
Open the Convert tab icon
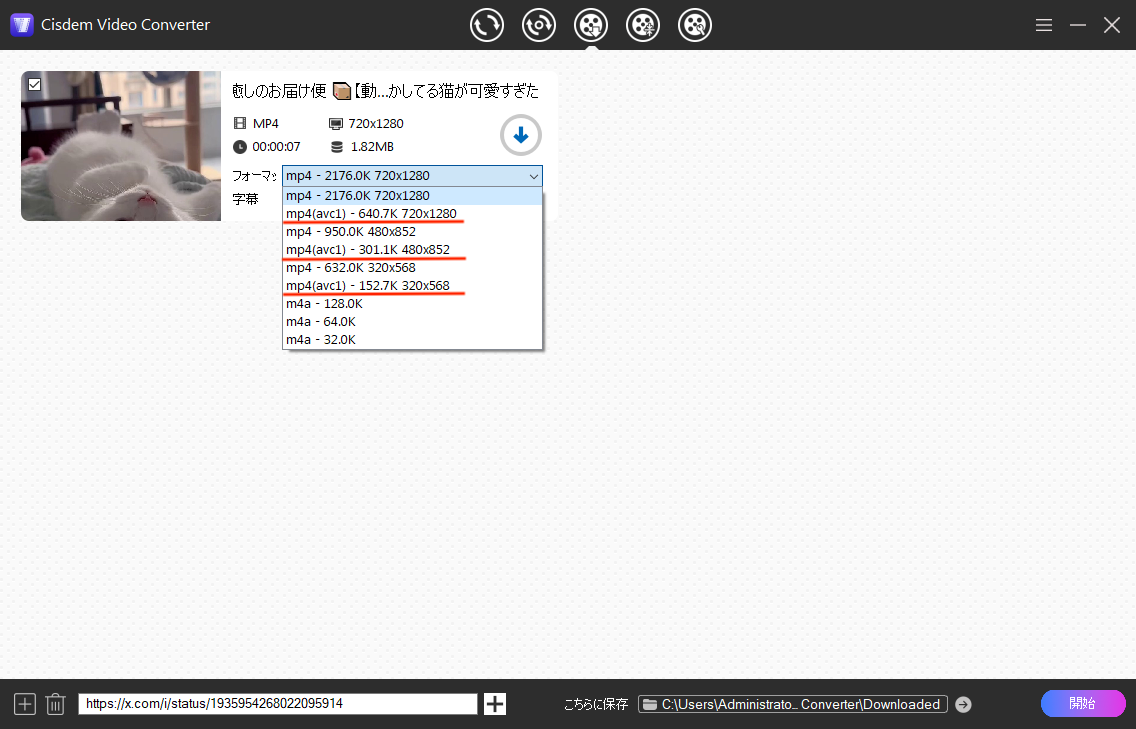coord(486,25)
